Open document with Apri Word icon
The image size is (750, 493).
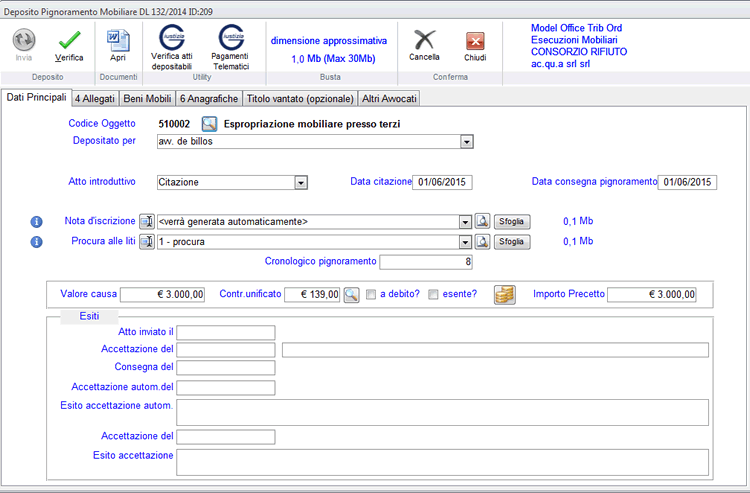[x=118, y=40]
